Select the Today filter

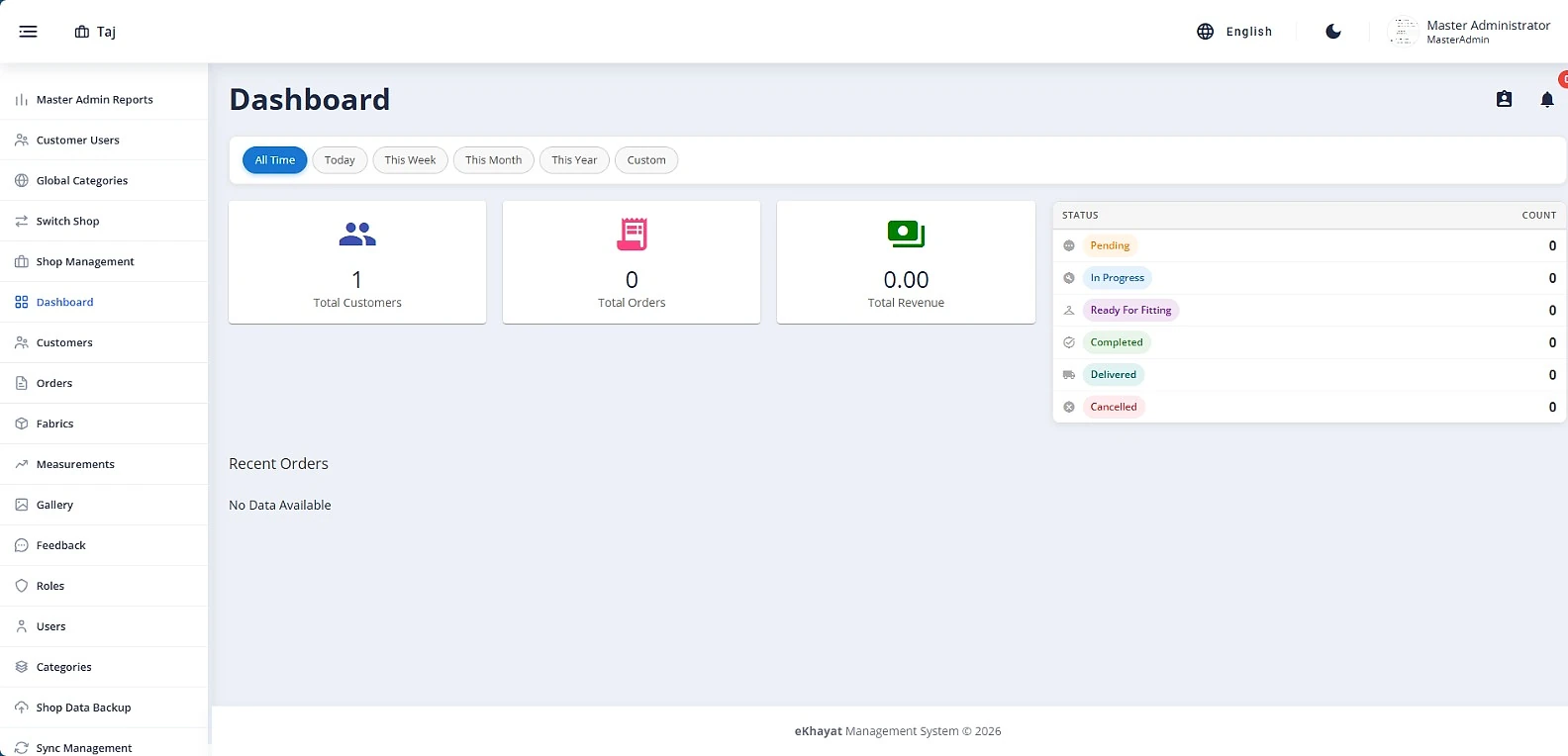click(340, 160)
